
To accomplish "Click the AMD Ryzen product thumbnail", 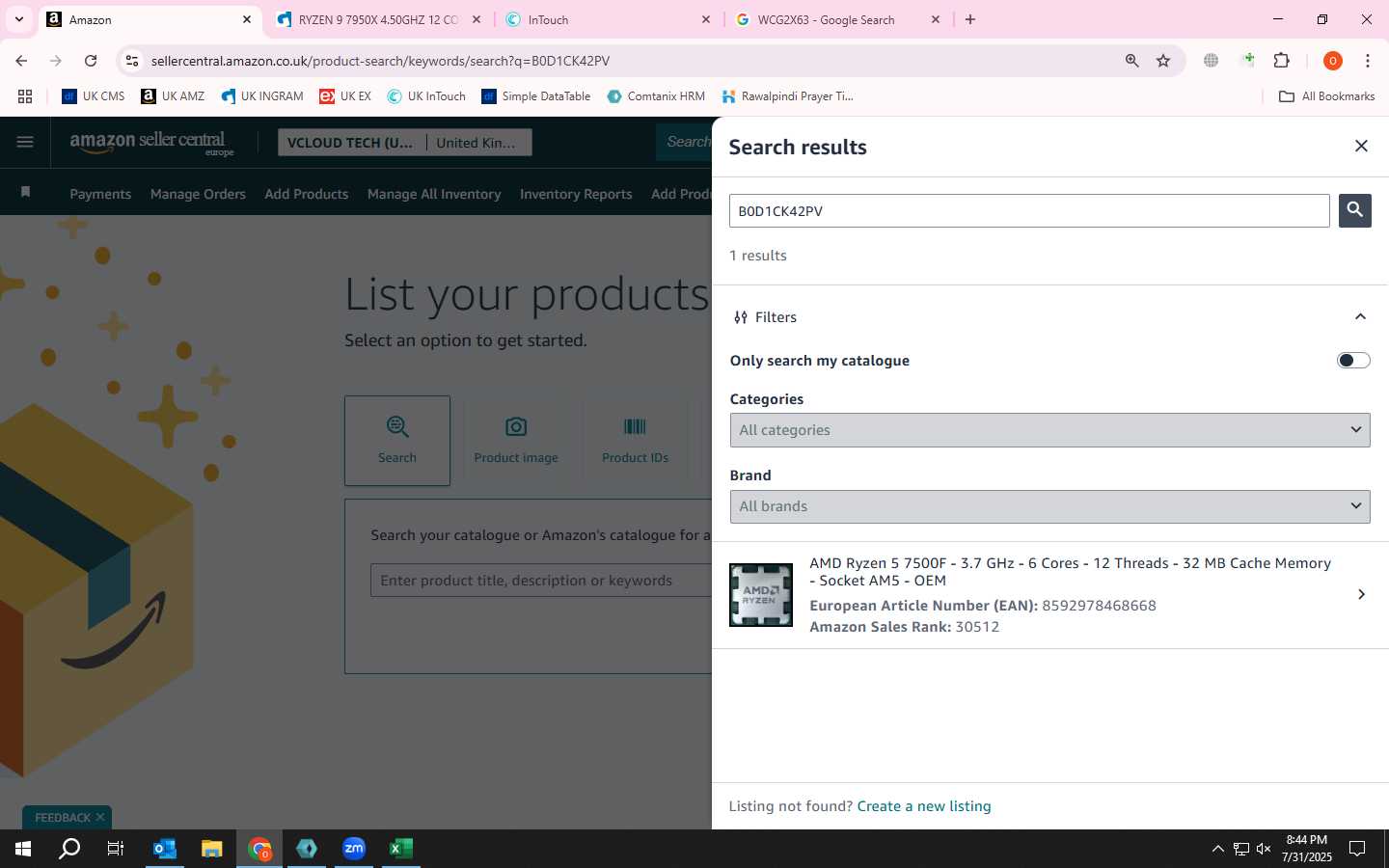I will click(760, 595).
